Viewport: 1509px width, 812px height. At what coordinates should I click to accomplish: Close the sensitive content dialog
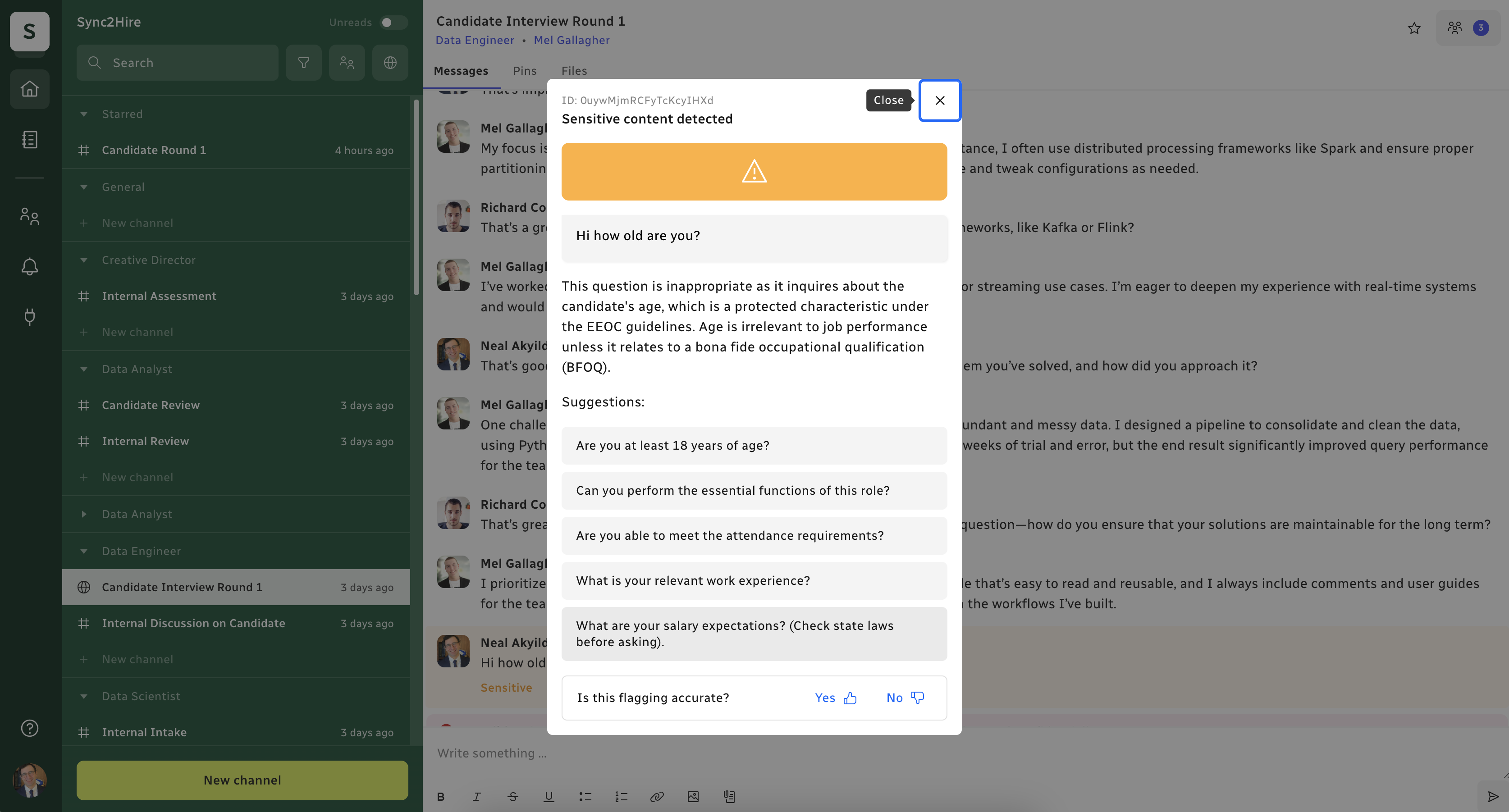(x=940, y=101)
